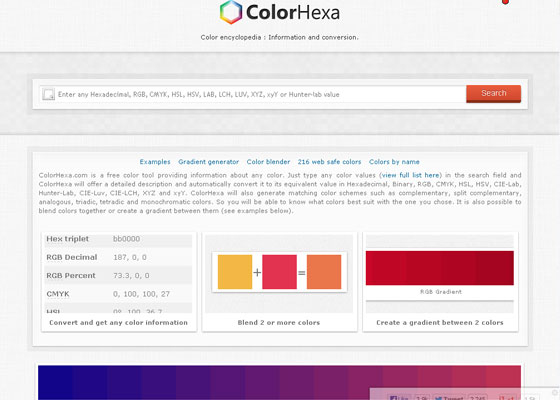Click the 'Color encyclopedia' tagline text
The height and width of the screenshot is (400, 560).
click(x=279, y=37)
